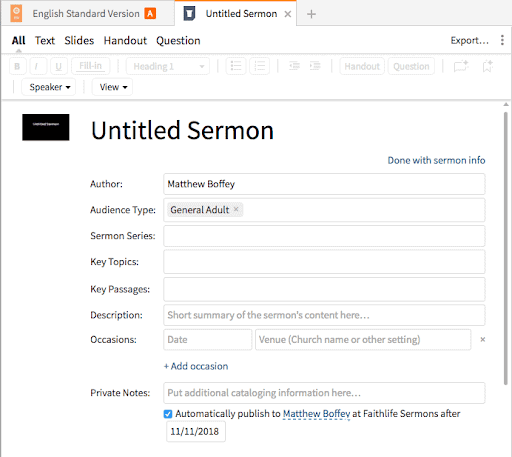The height and width of the screenshot is (457, 512).
Task: Switch to the Slides tab
Action: click(79, 41)
